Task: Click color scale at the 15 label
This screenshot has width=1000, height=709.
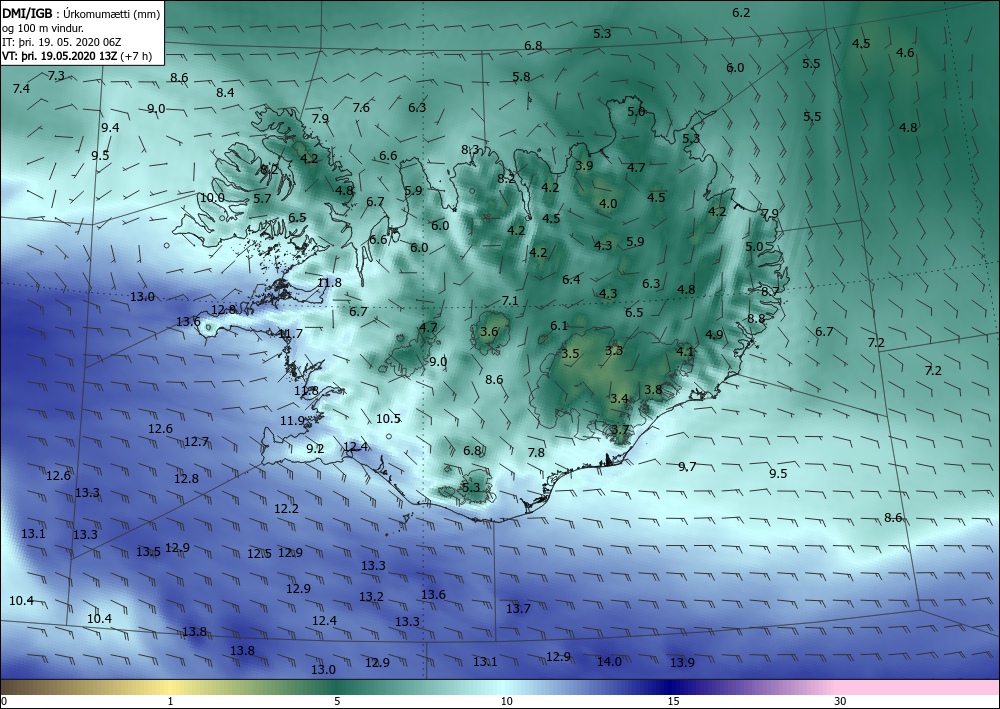Action: point(673,701)
